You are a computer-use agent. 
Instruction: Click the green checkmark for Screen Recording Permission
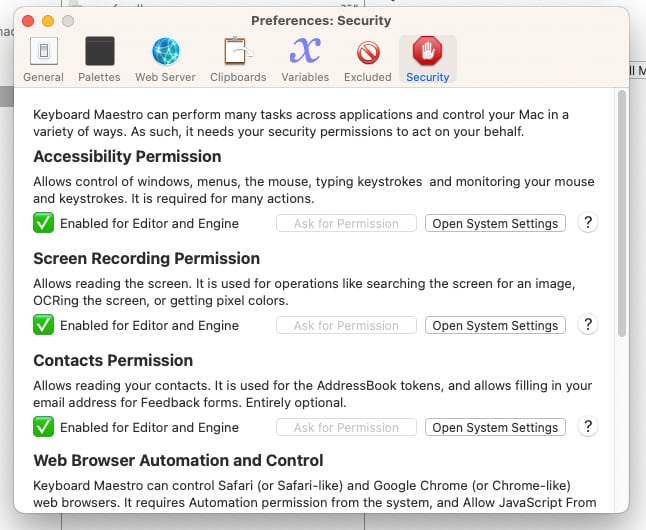pyautogui.click(x=44, y=325)
